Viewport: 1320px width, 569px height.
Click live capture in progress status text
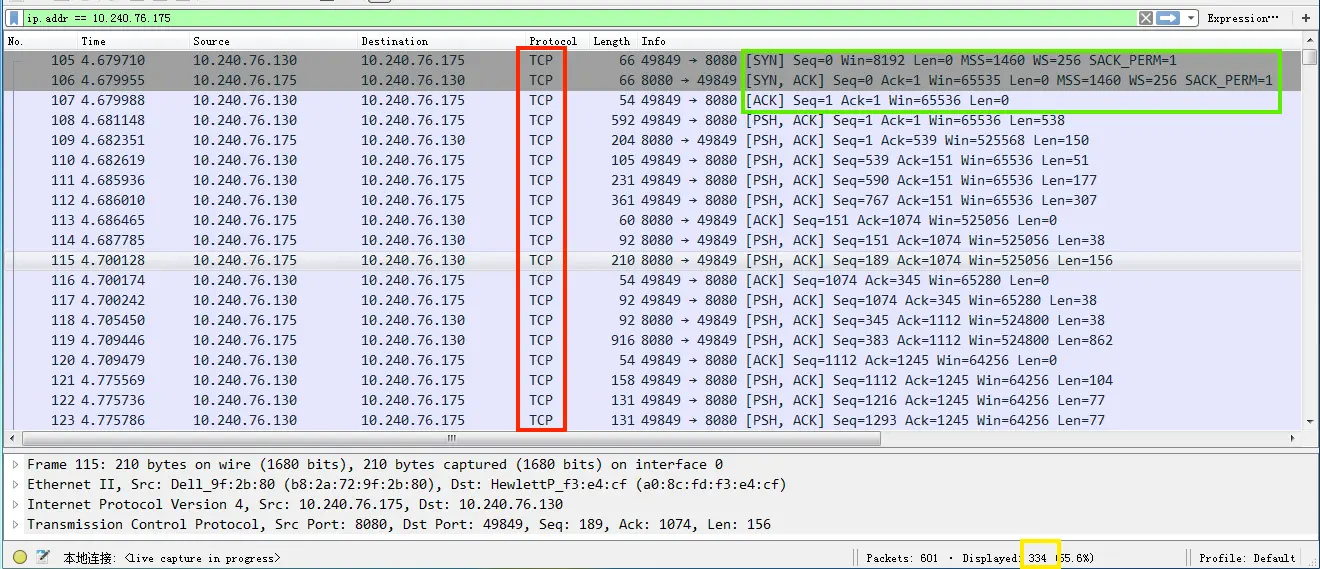(x=202, y=558)
